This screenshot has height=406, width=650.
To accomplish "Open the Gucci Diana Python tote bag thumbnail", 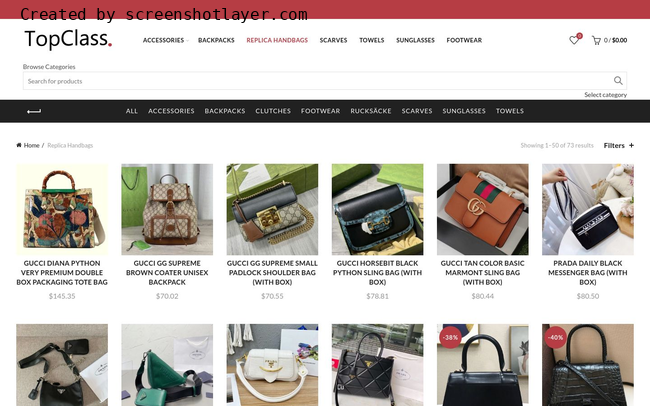I will tap(62, 209).
